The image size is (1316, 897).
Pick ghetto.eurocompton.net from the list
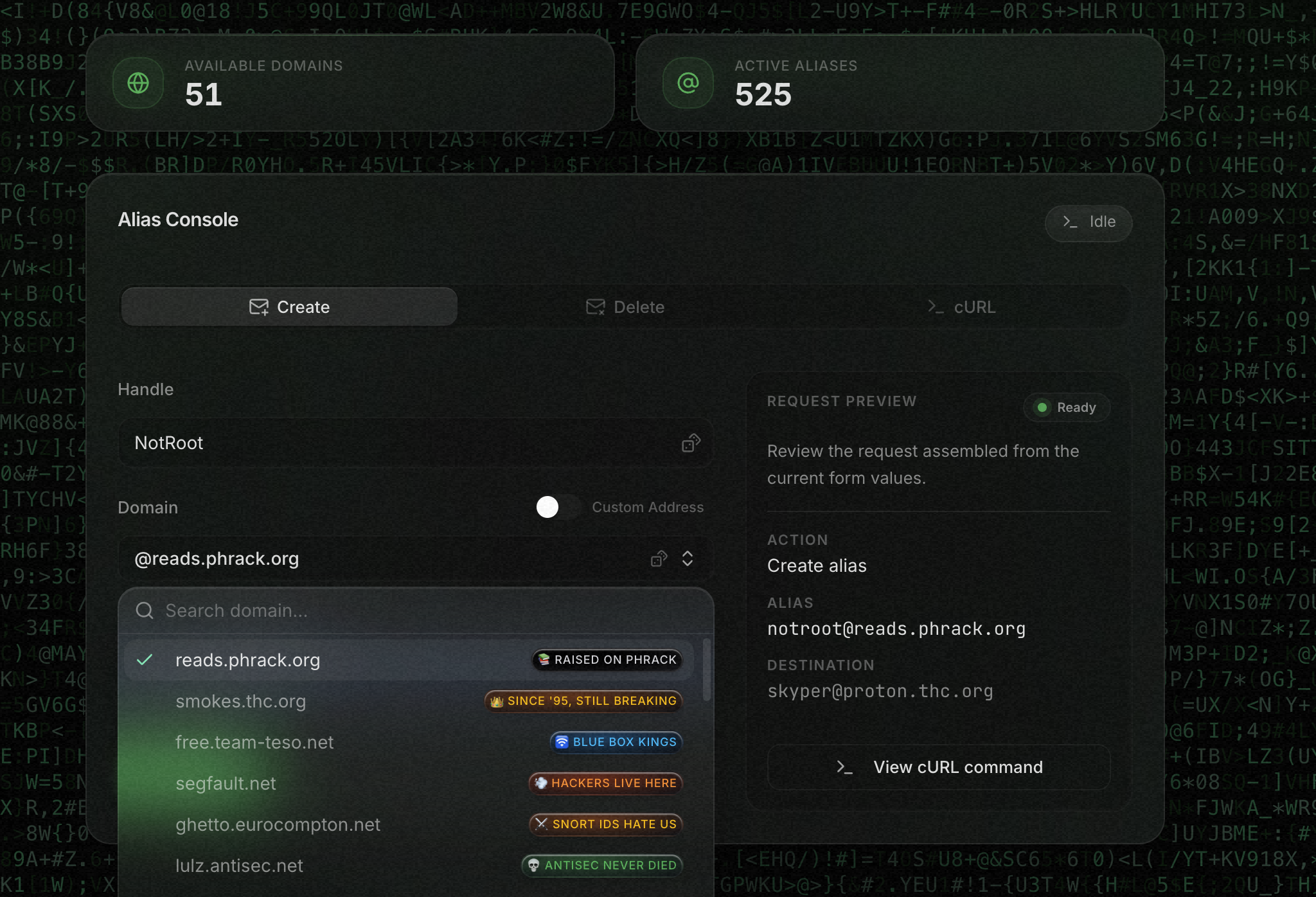(409, 824)
